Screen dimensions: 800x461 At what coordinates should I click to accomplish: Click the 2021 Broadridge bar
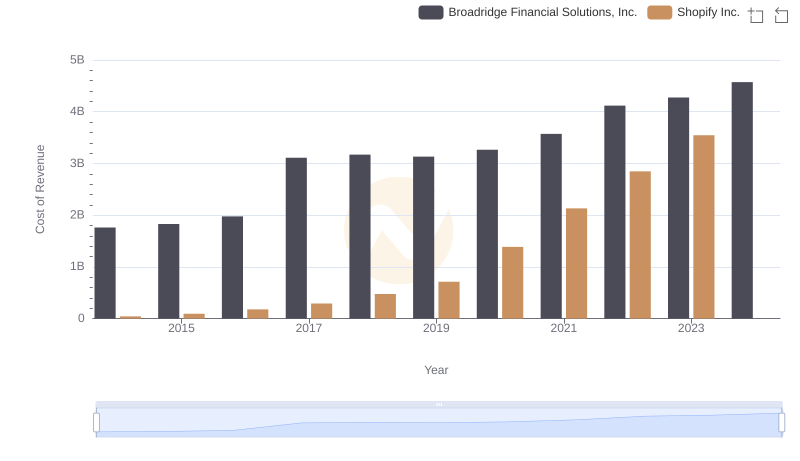[551, 226]
